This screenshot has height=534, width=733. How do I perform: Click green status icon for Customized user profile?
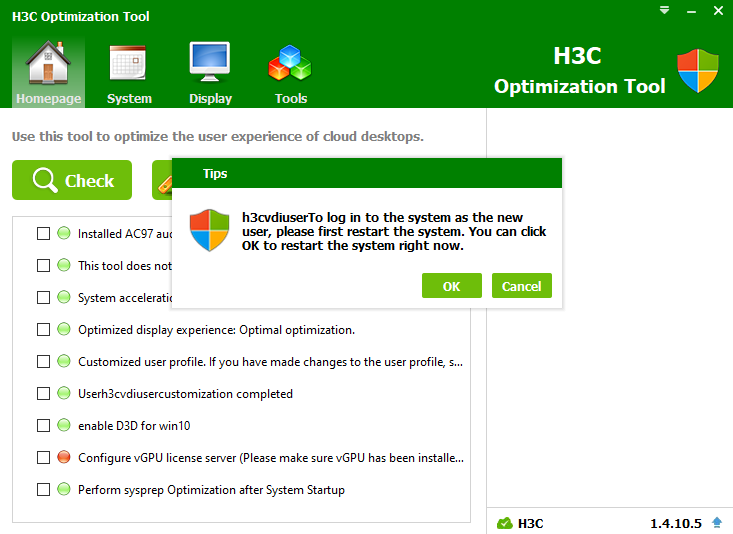pyautogui.click(x=64, y=361)
